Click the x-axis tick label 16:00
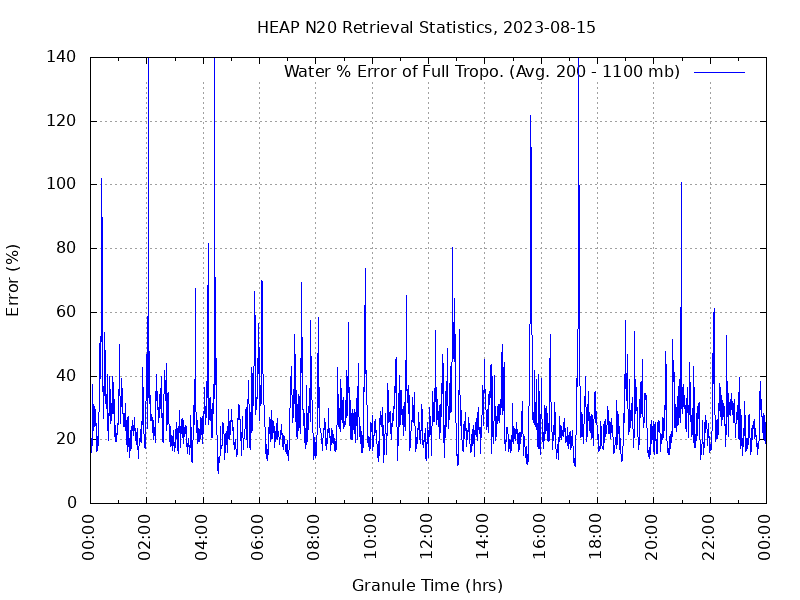800x600 pixels. pos(539,537)
